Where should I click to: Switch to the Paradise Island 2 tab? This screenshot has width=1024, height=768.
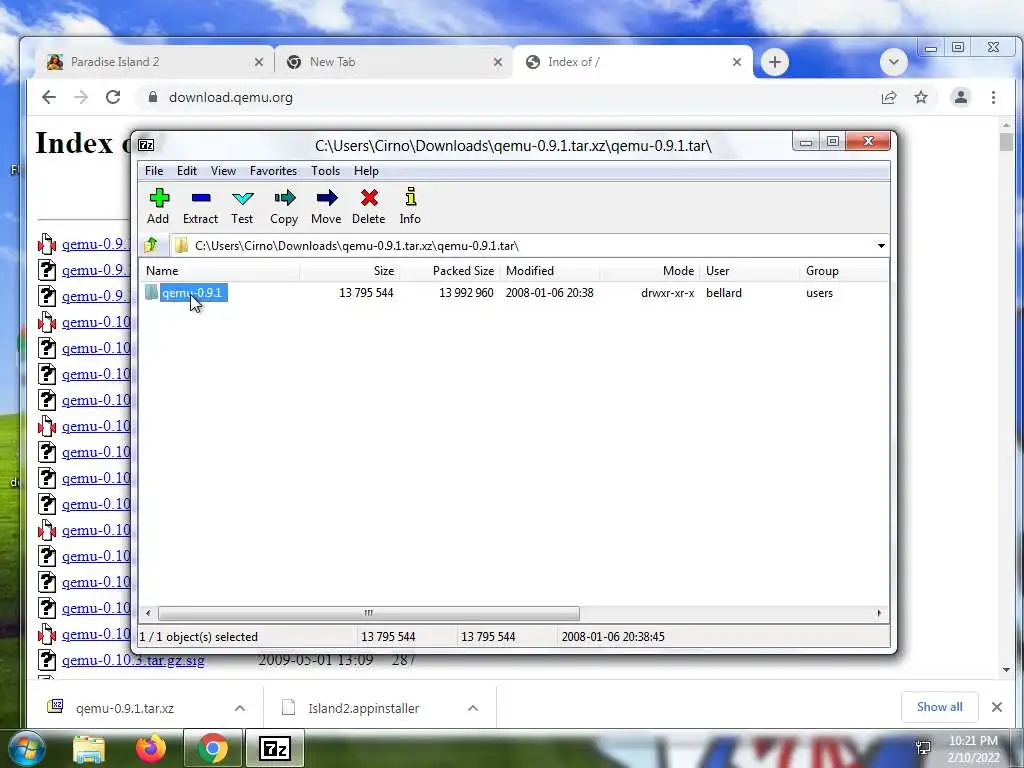[152, 62]
